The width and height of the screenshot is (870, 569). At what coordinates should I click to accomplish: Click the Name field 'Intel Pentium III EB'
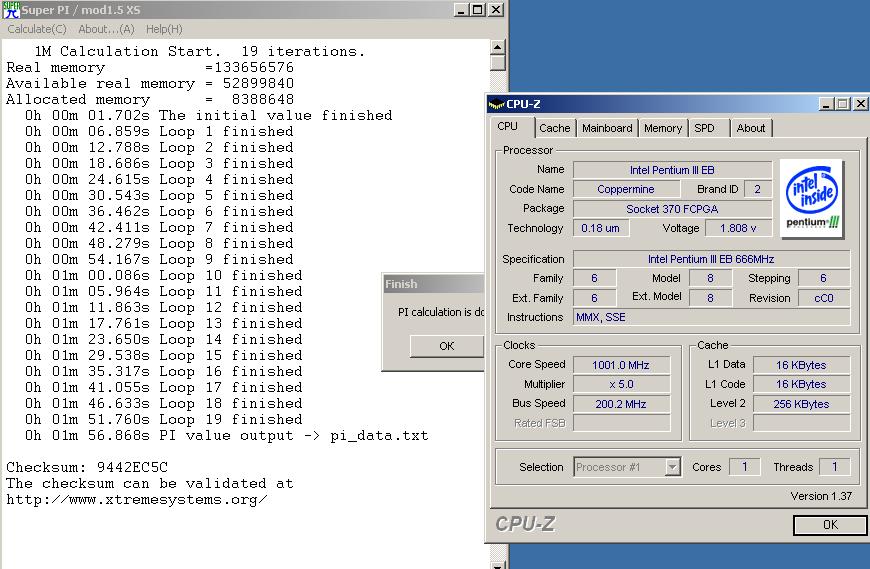coord(672,170)
